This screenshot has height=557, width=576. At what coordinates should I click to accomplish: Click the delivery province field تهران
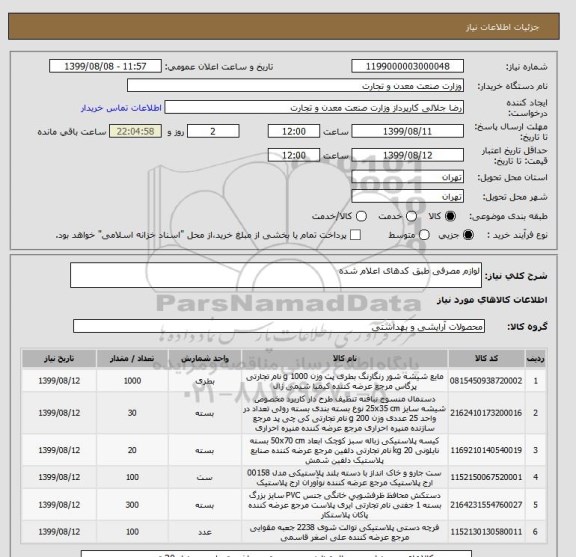(407, 177)
